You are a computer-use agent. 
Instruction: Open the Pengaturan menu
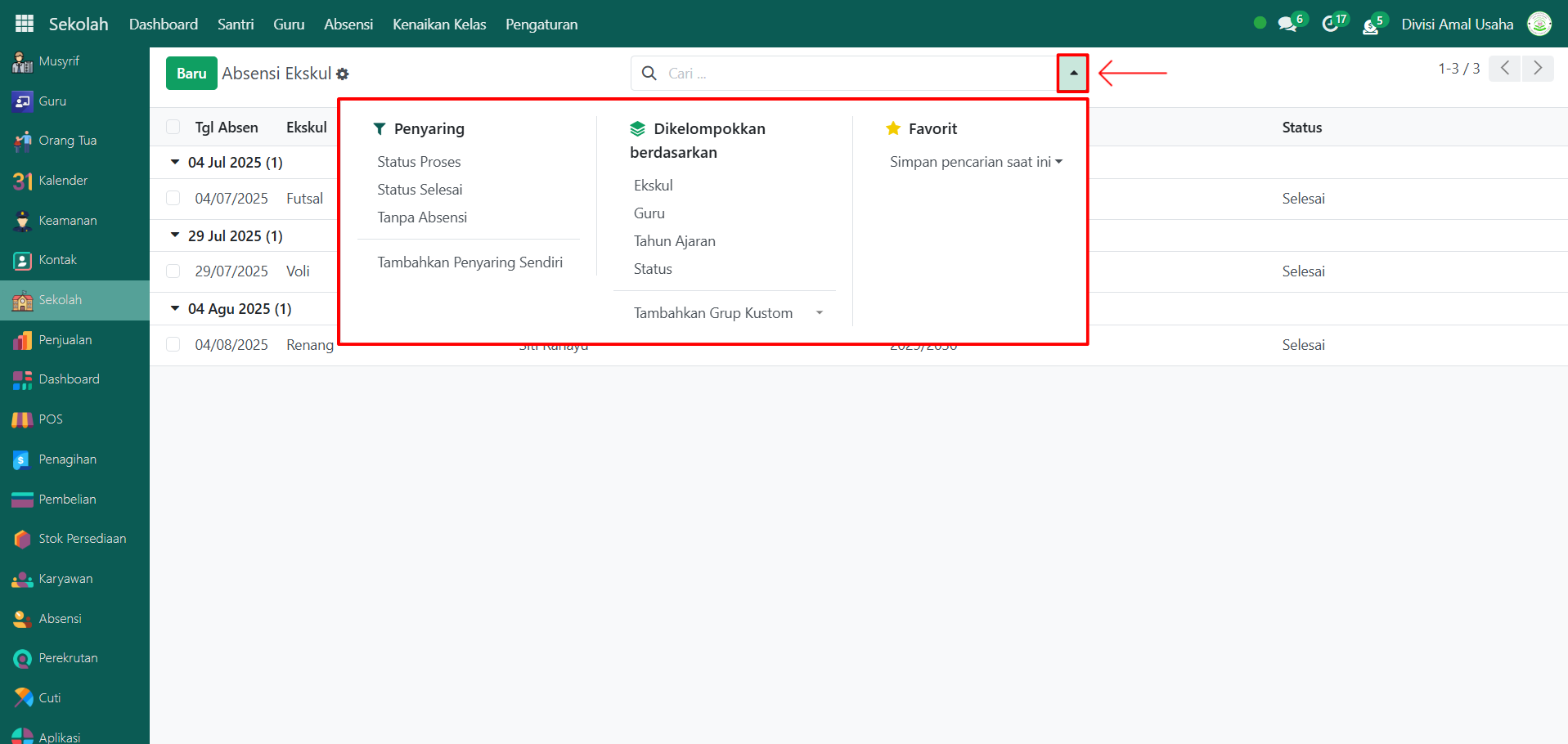click(541, 24)
